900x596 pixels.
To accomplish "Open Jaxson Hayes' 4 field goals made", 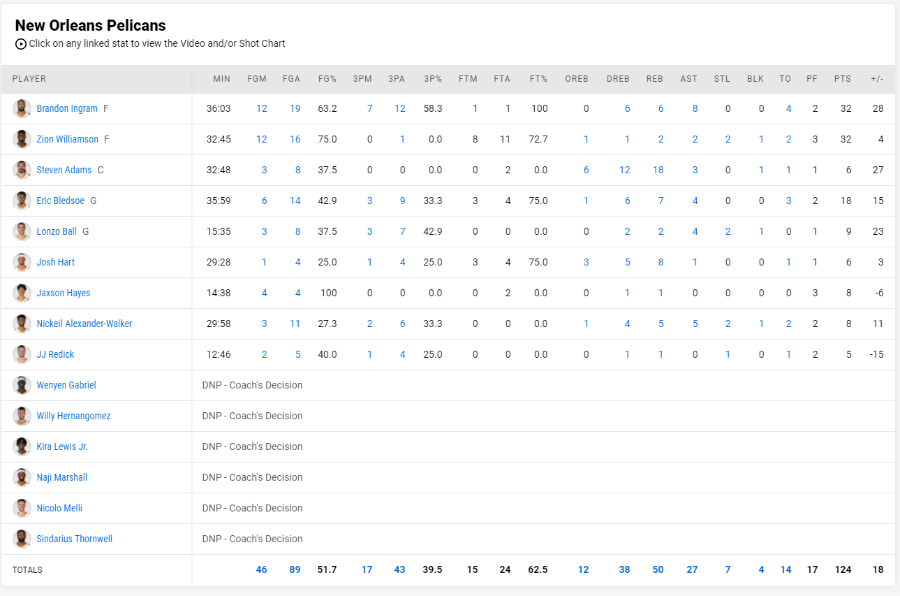I will click(x=264, y=293).
